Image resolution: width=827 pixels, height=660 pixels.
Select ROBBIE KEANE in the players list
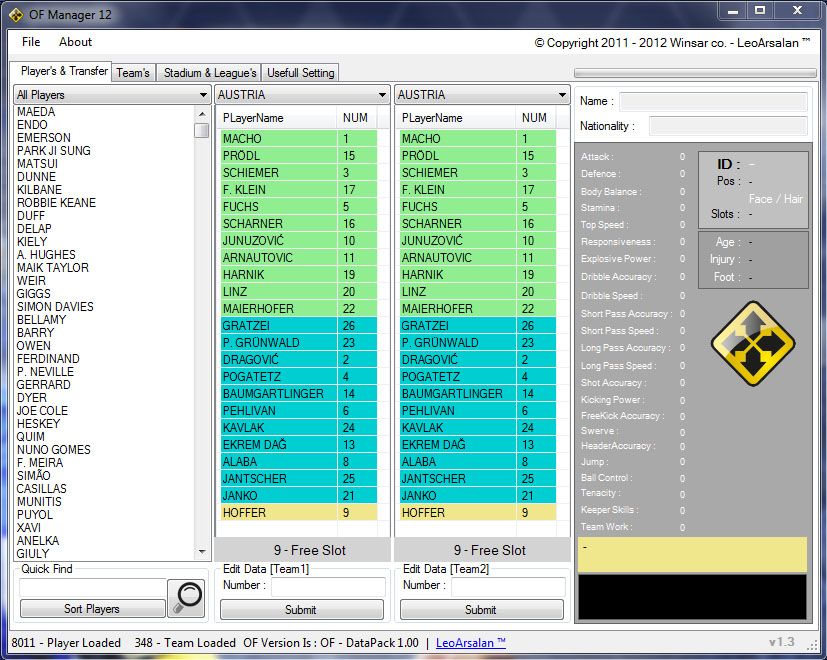point(57,203)
